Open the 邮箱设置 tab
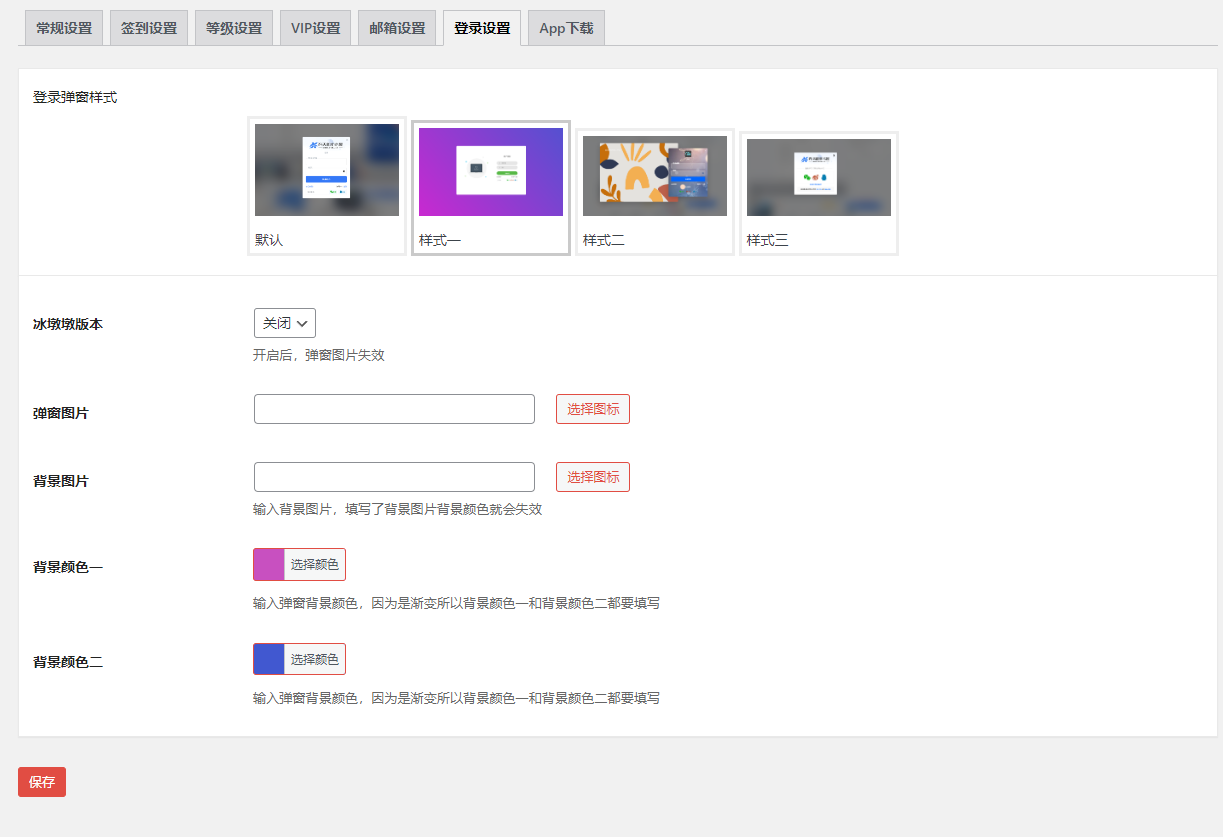Image resolution: width=1223 pixels, height=837 pixels. coord(397,28)
